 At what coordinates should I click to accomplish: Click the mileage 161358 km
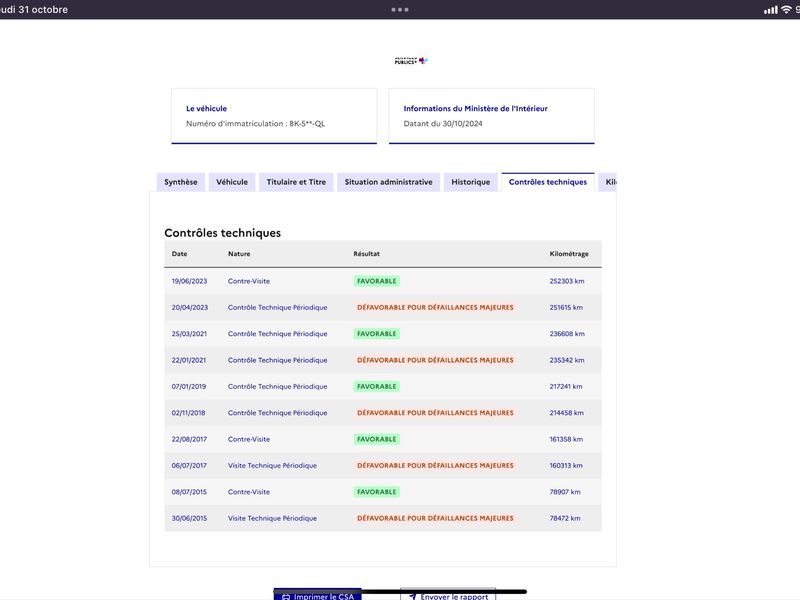pyautogui.click(x=566, y=439)
